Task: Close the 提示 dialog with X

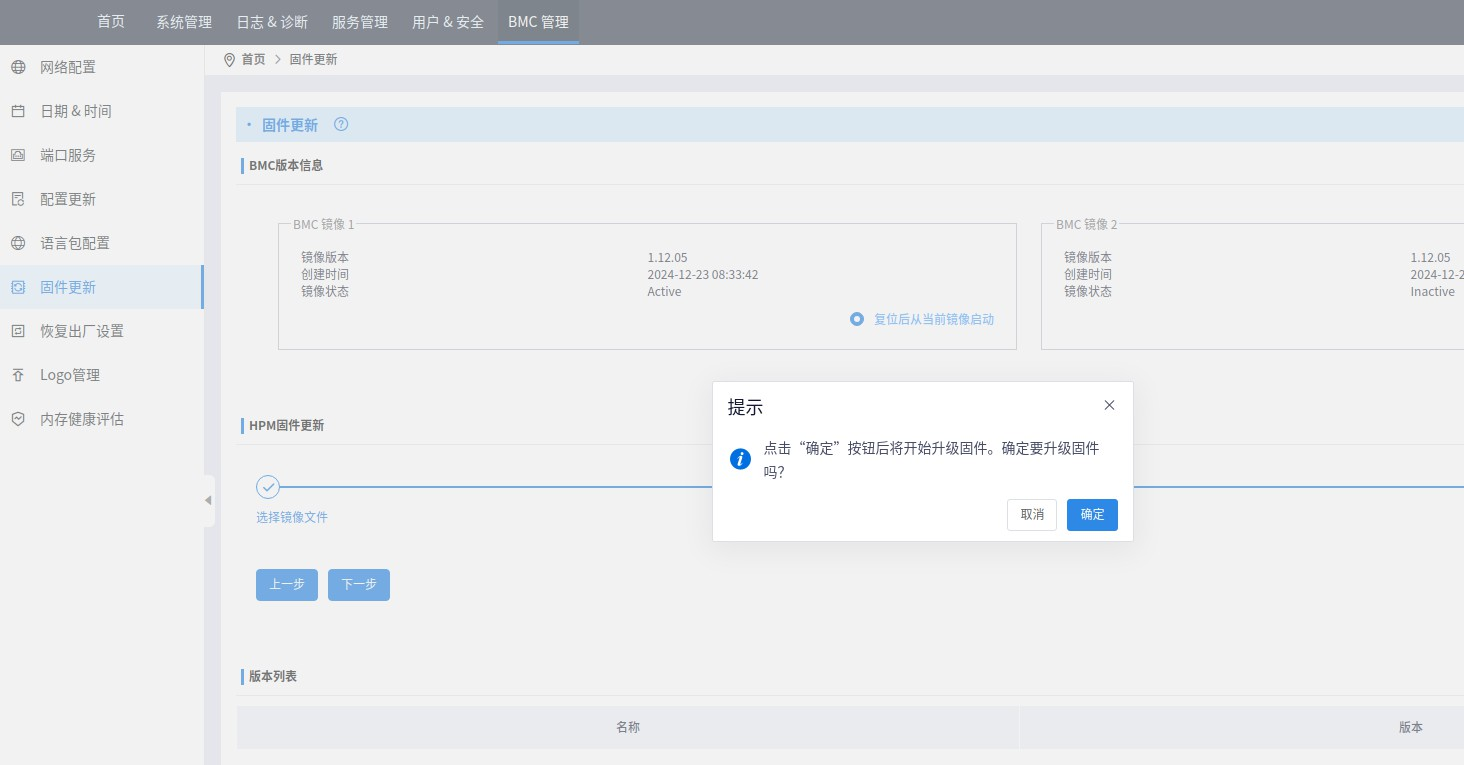Action: pos(1109,405)
